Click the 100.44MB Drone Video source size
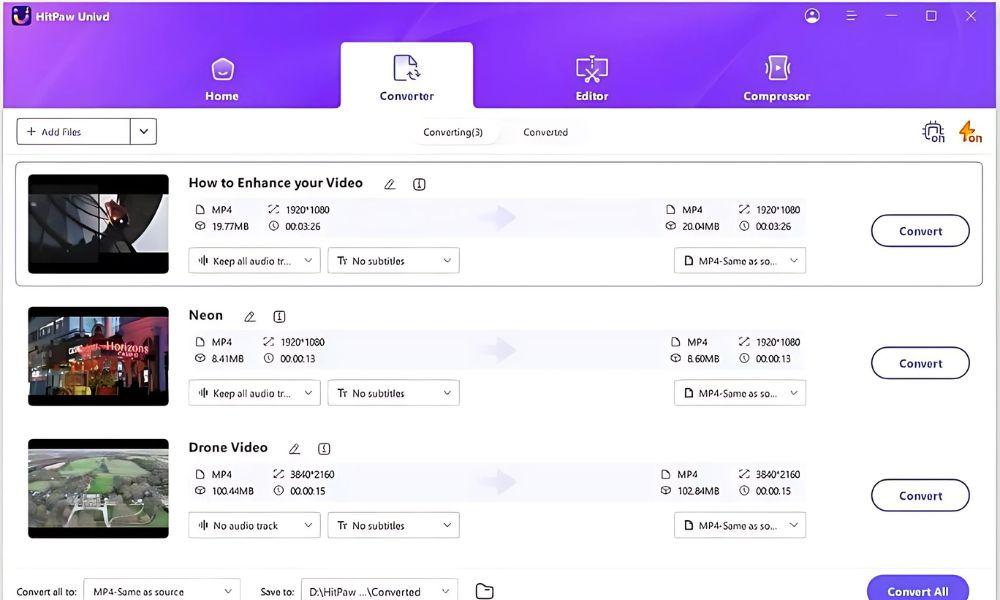This screenshot has width=1000, height=600. coord(233,491)
